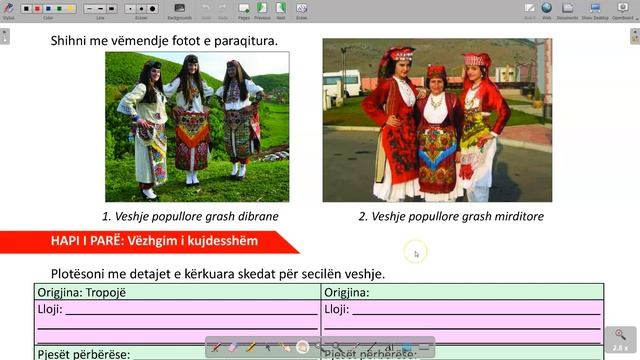The image size is (640, 360).
Task: Click the Redo arrow
Action: coord(222,8)
